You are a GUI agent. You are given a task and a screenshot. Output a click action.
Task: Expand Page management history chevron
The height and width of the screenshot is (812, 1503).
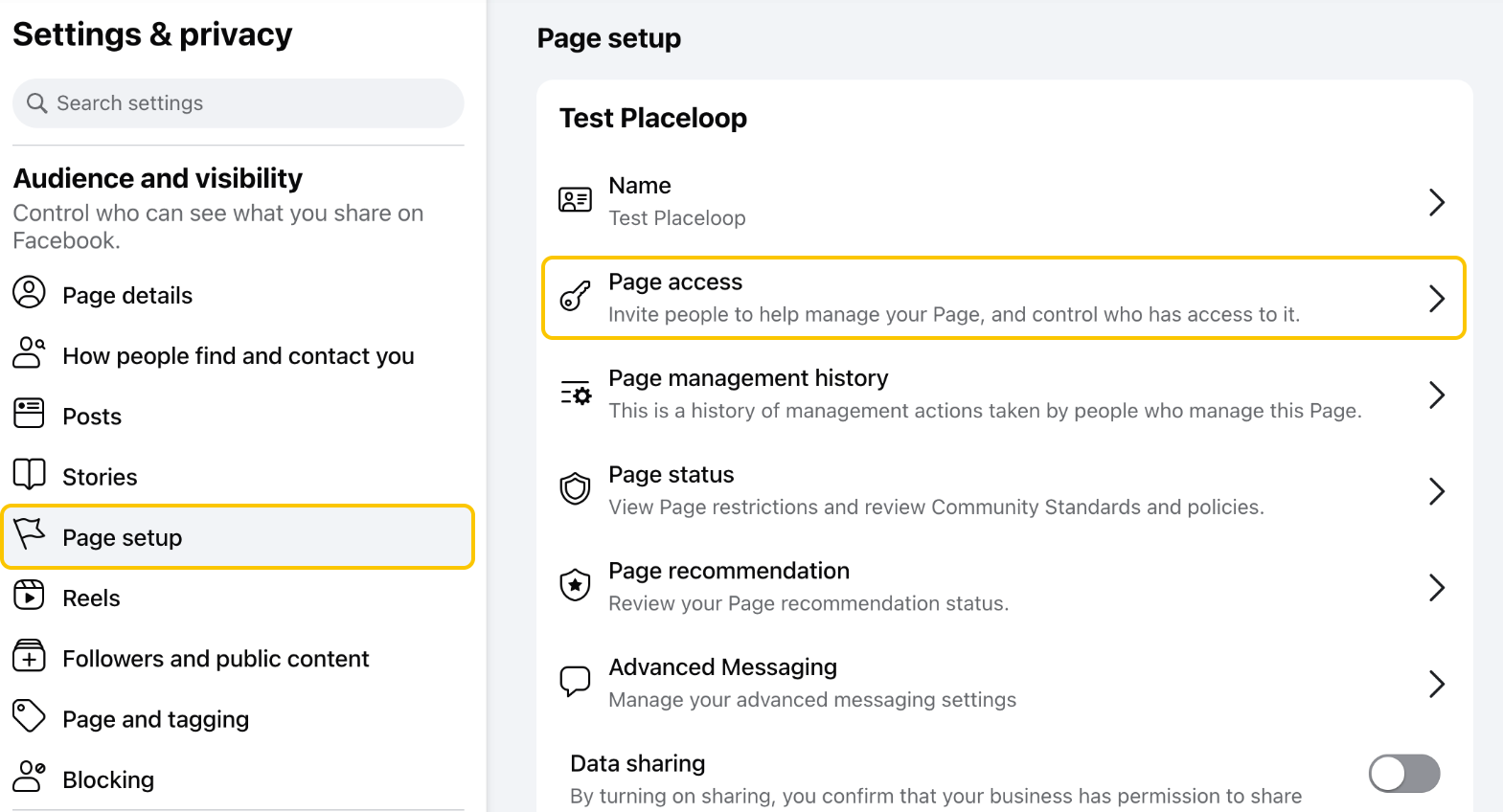[1436, 395]
